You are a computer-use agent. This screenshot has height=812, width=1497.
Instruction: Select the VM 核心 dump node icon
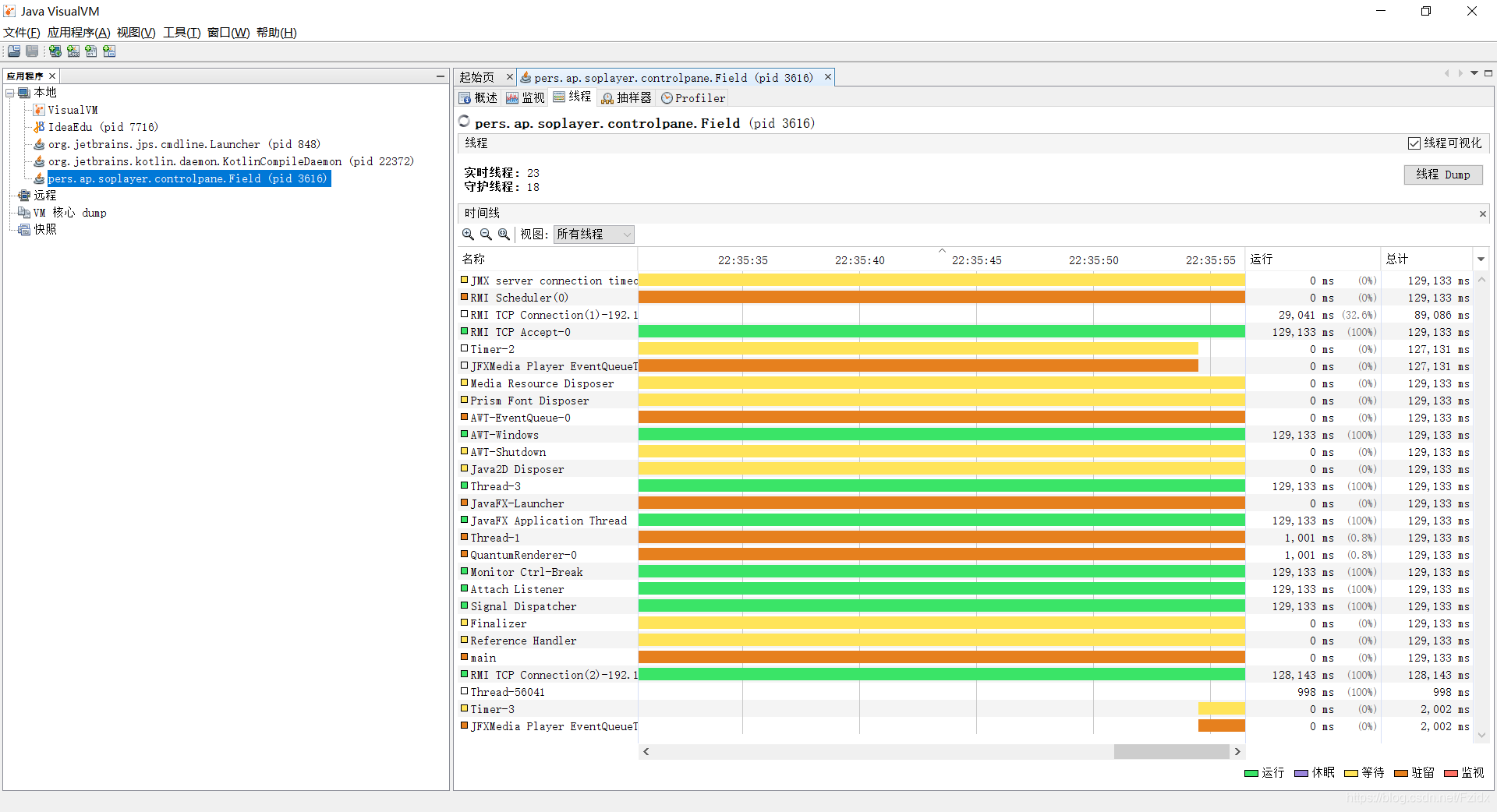tap(24, 213)
